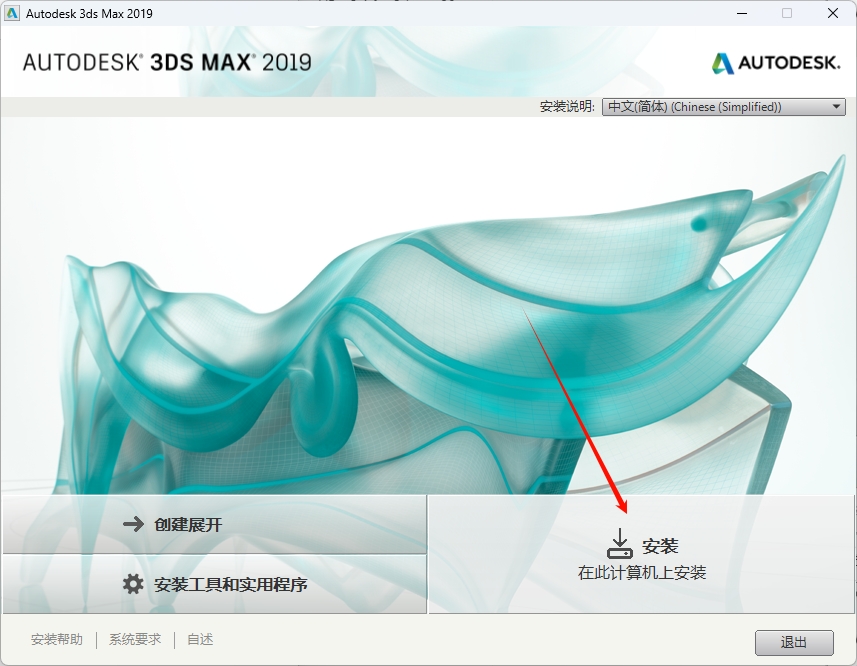Open the 安装帮助 link

[x=57, y=639]
